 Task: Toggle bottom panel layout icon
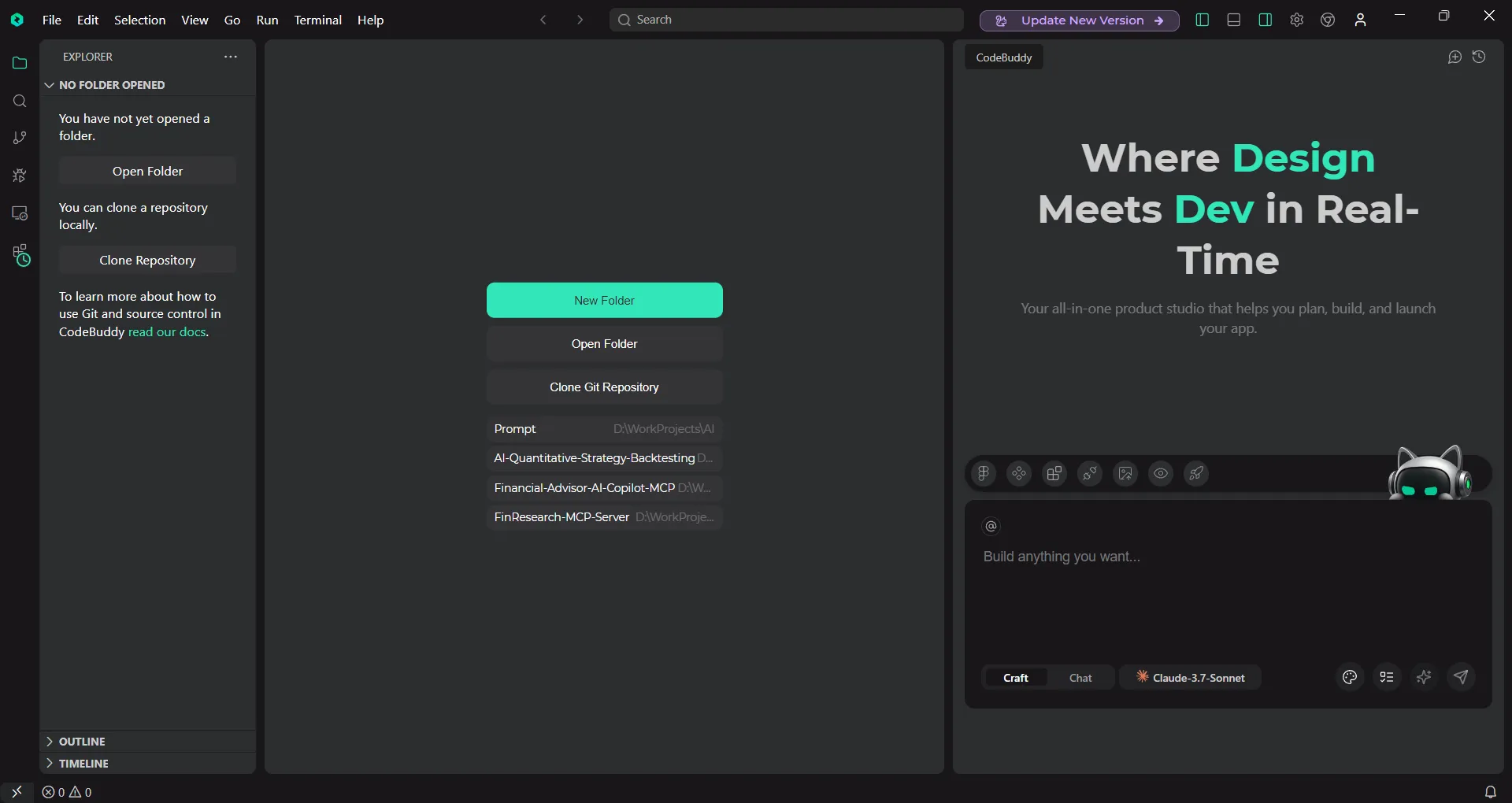coord(1233,20)
